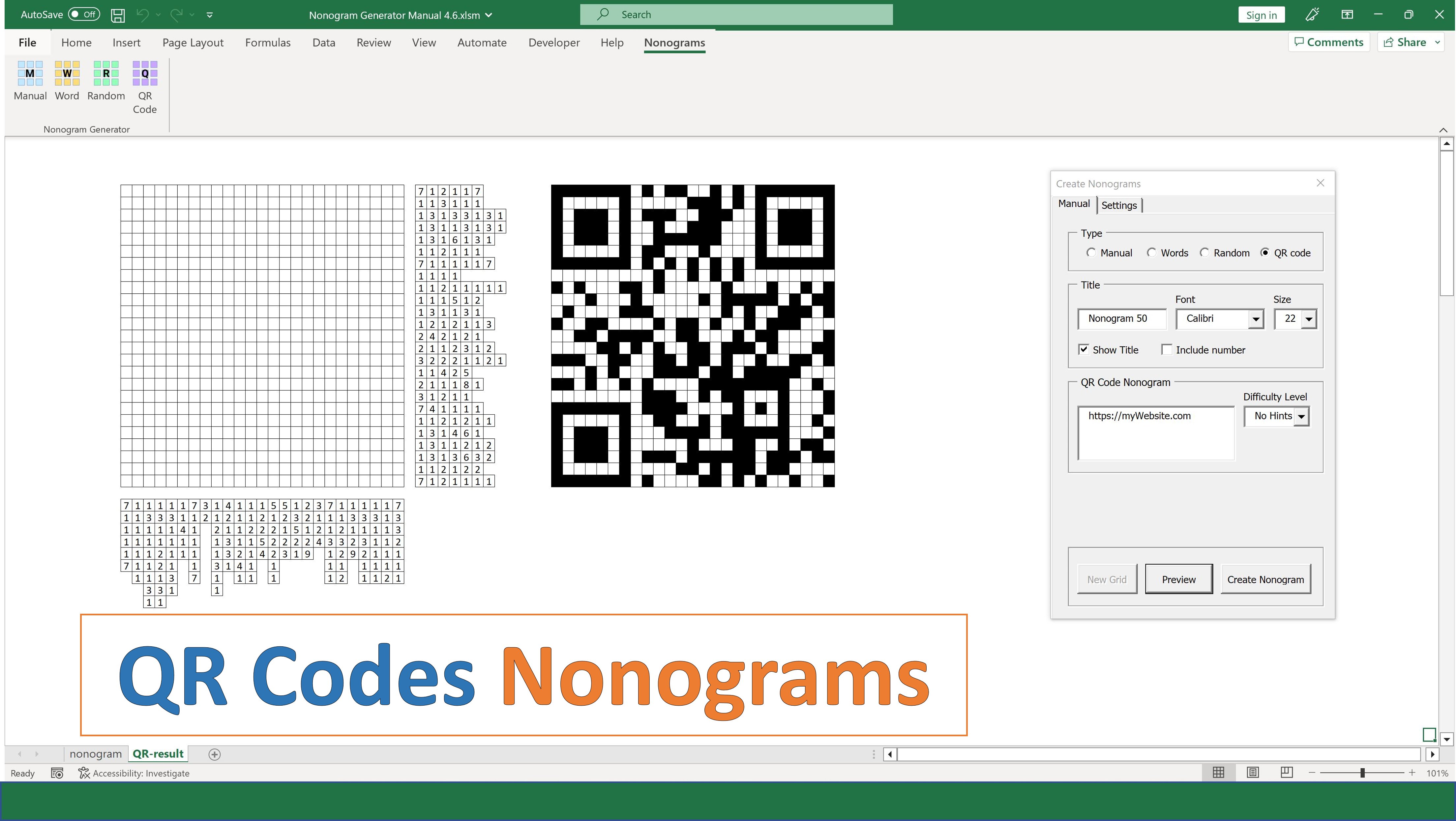Open the Manual nonogram generator icon
The image size is (1456, 821).
[x=30, y=81]
